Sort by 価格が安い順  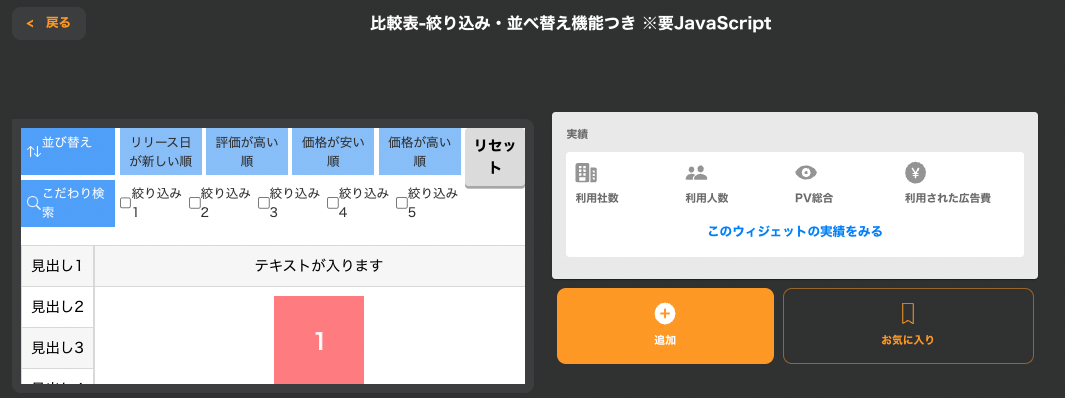333,151
